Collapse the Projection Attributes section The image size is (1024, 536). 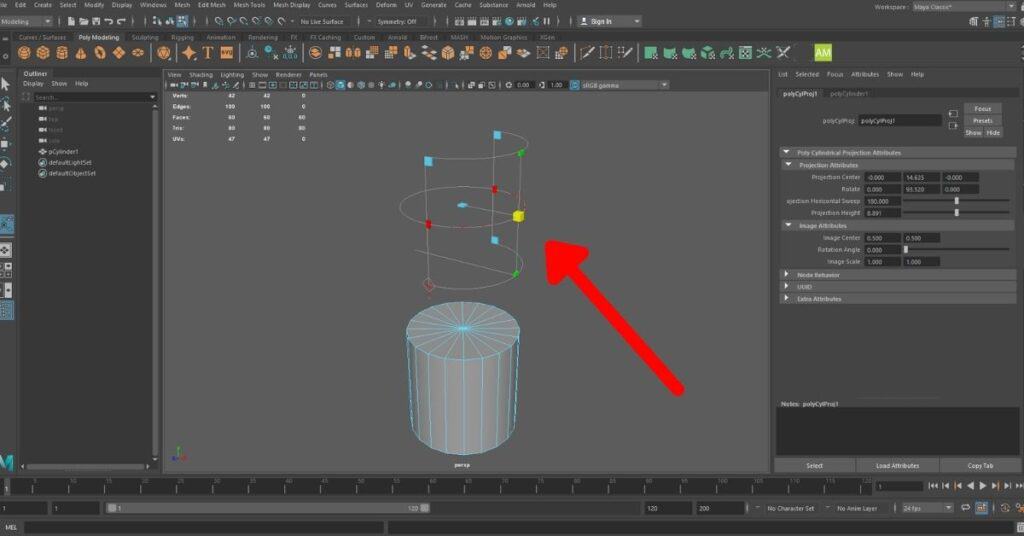(x=788, y=165)
